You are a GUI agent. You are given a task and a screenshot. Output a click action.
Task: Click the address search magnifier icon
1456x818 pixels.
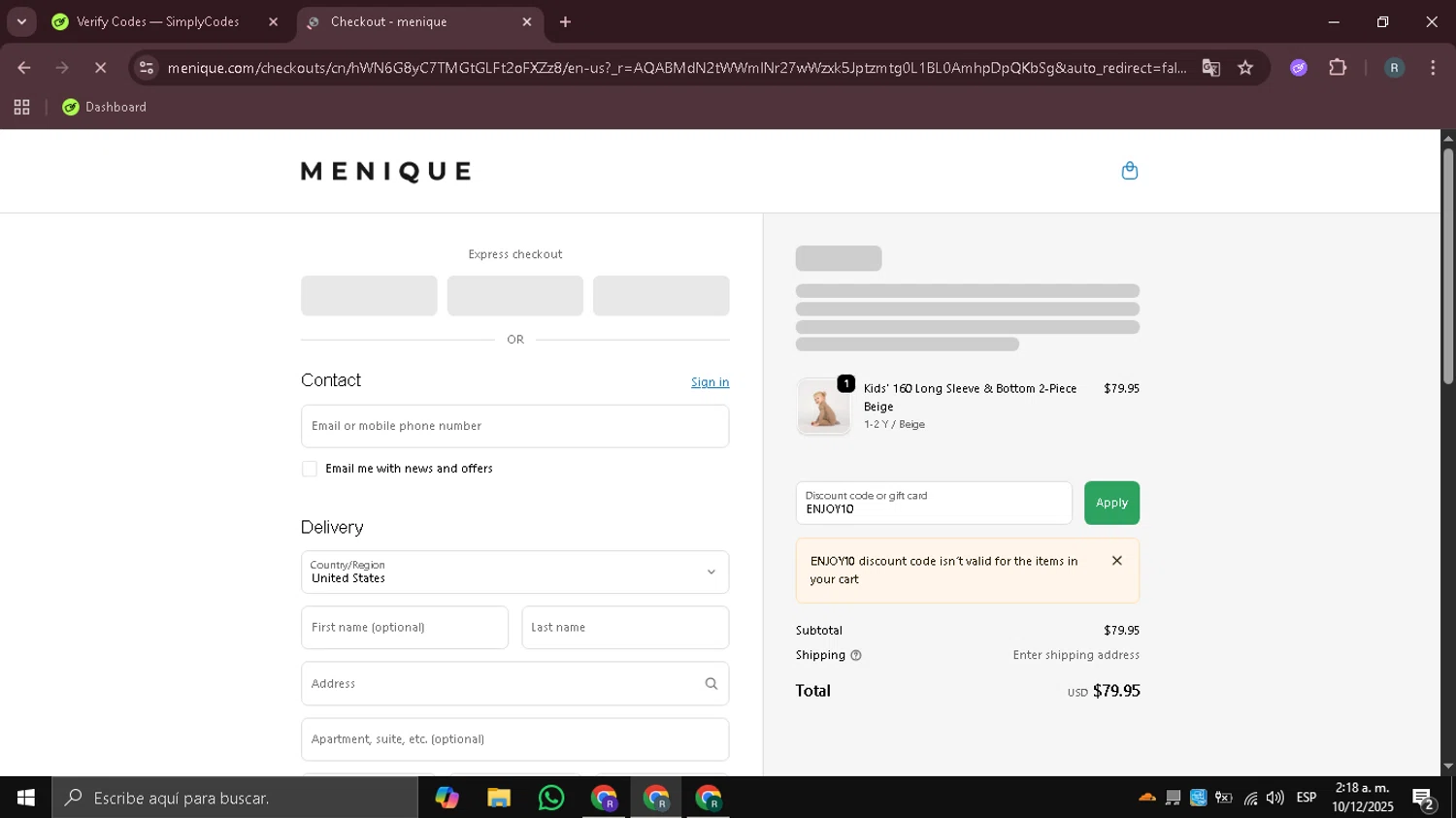(x=711, y=684)
